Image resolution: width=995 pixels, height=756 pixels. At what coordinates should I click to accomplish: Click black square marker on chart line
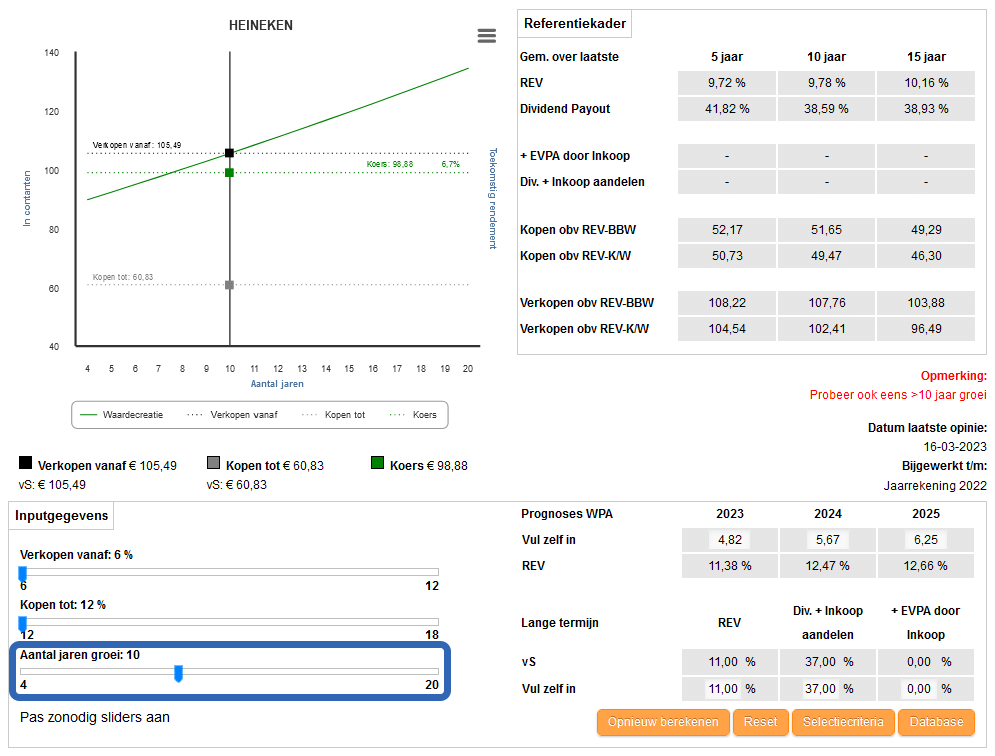(230, 153)
